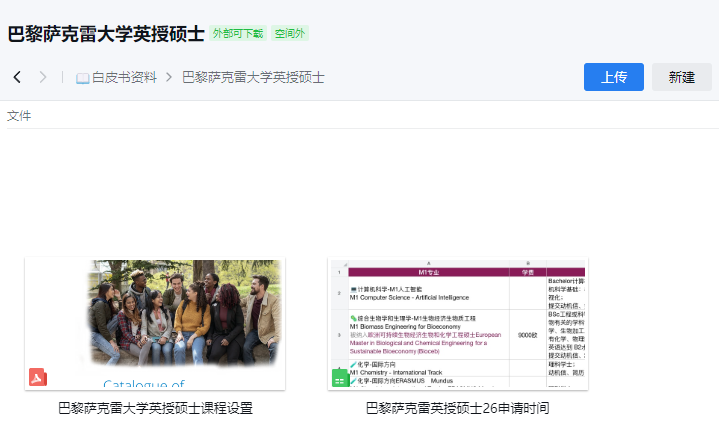Click the book icon before 白皮书资料
Image resolution: width=719 pixels, height=447 pixels.
(x=83, y=78)
